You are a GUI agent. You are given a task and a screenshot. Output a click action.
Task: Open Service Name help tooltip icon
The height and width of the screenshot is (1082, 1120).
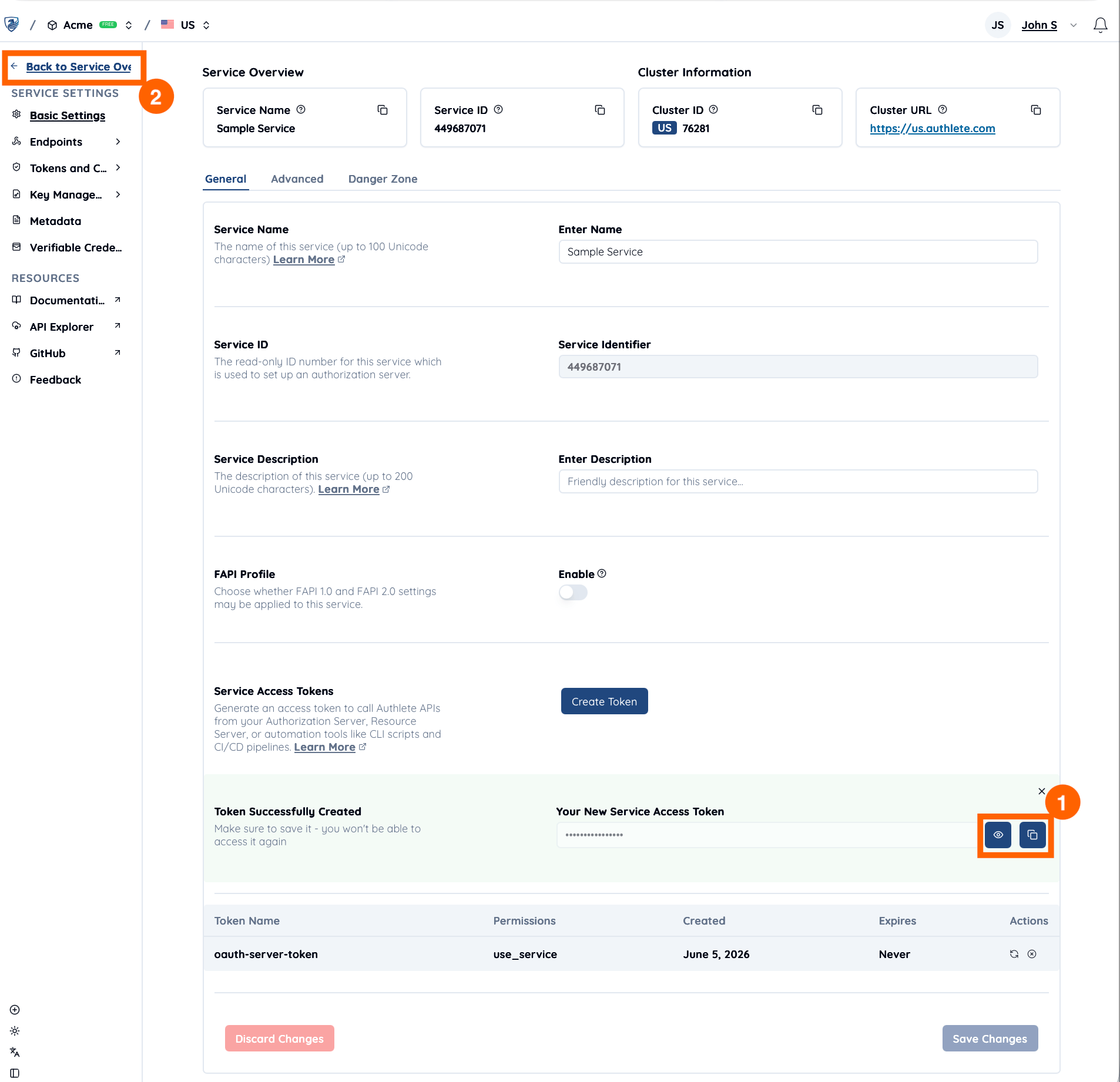tap(301, 109)
